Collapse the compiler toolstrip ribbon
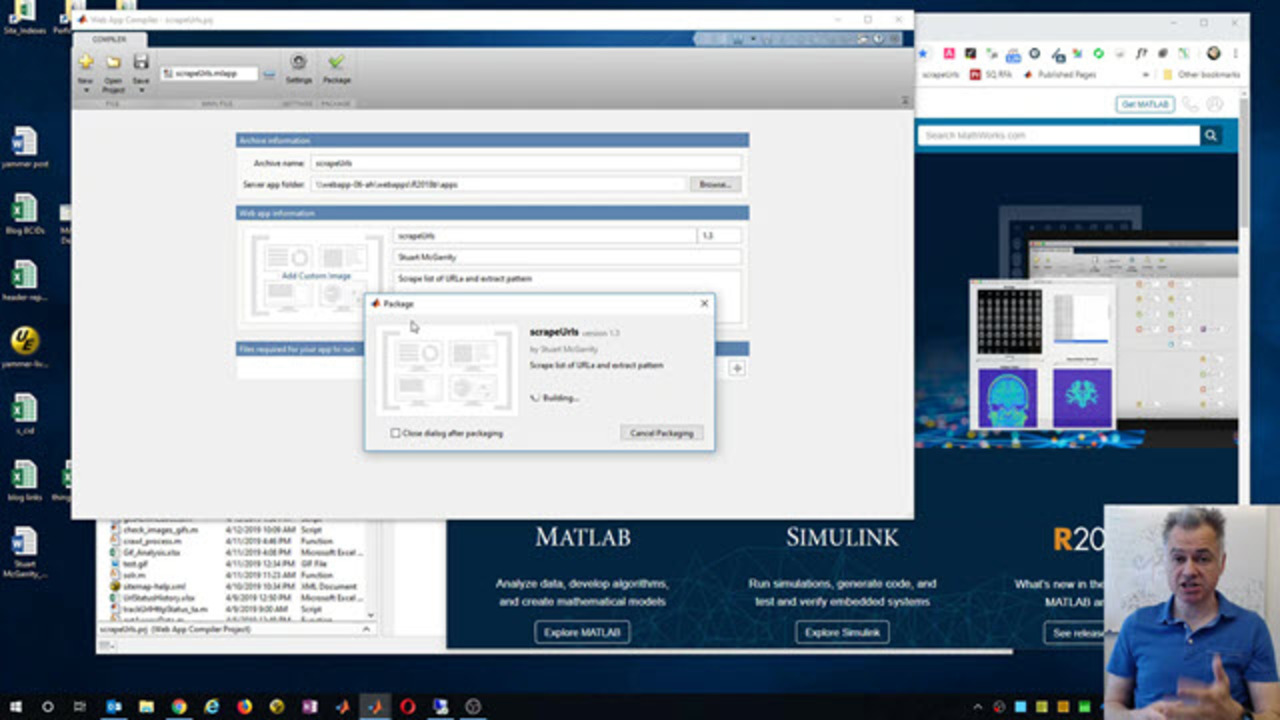The height and width of the screenshot is (720, 1280). tap(904, 100)
